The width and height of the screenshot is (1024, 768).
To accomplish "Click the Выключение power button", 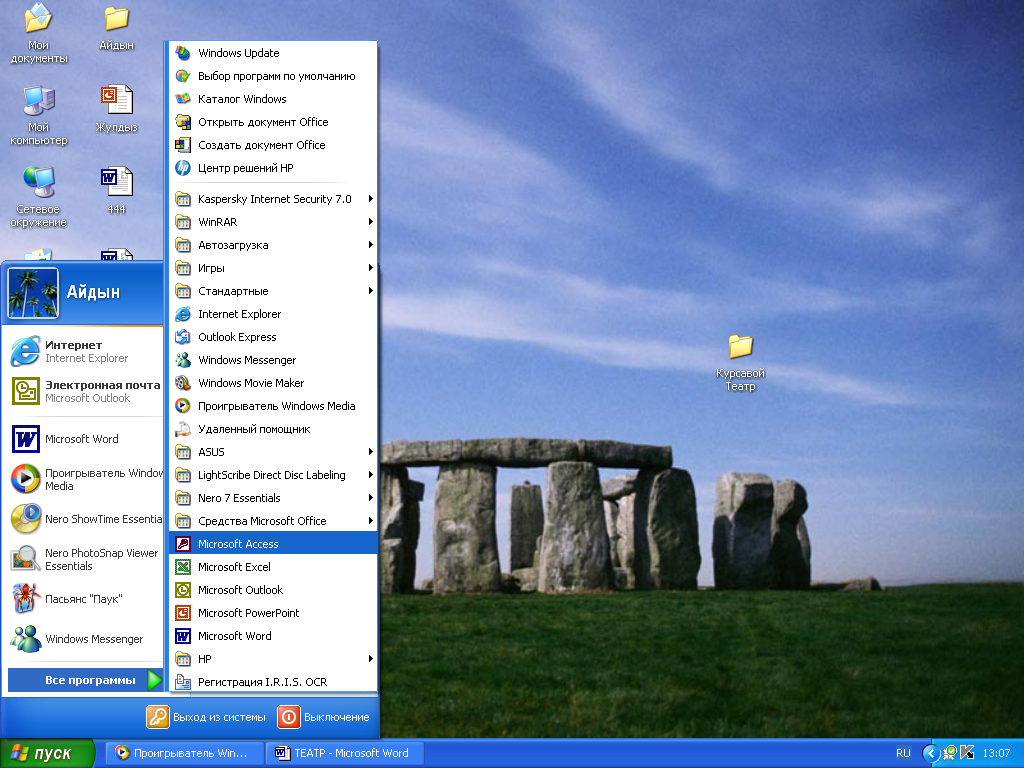I will (x=324, y=717).
